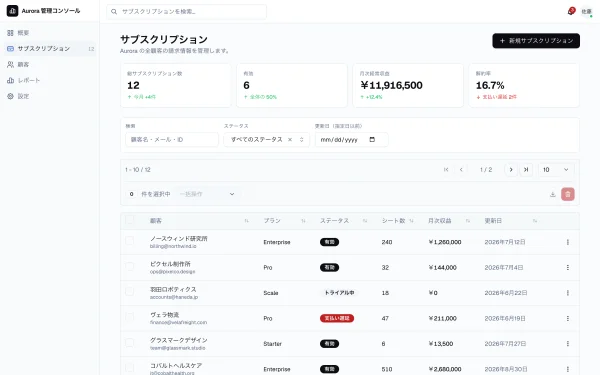Click the mm/dd/yyyy date field
Screen dimensions: 600x375
(351, 140)
